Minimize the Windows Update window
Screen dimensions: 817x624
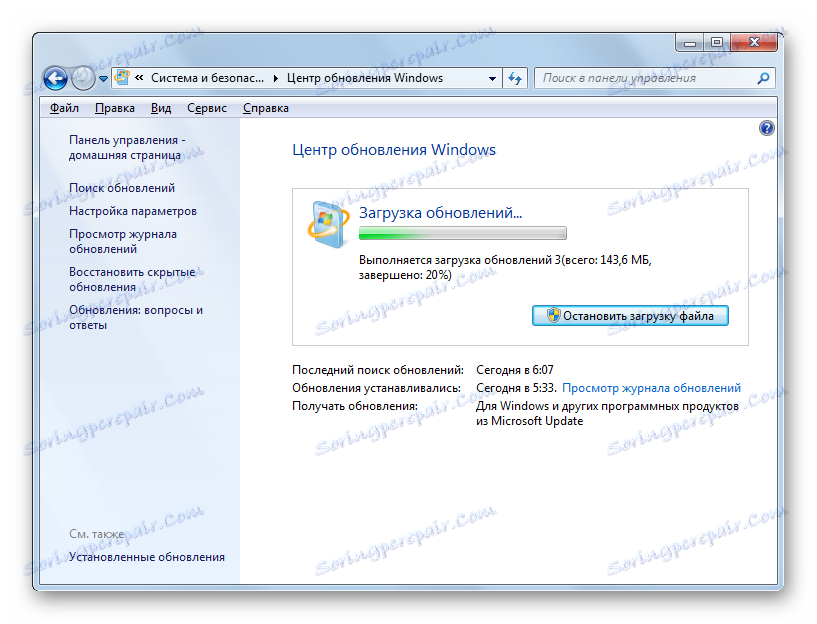(x=690, y=43)
